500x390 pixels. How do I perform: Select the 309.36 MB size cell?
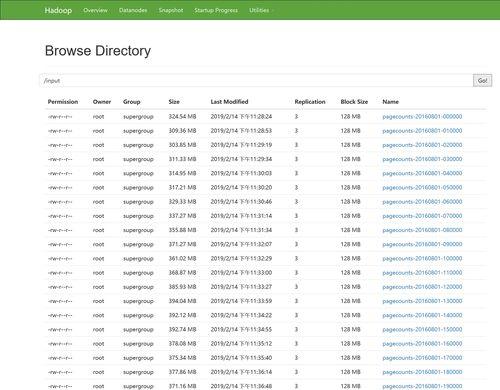pyautogui.click(x=182, y=131)
